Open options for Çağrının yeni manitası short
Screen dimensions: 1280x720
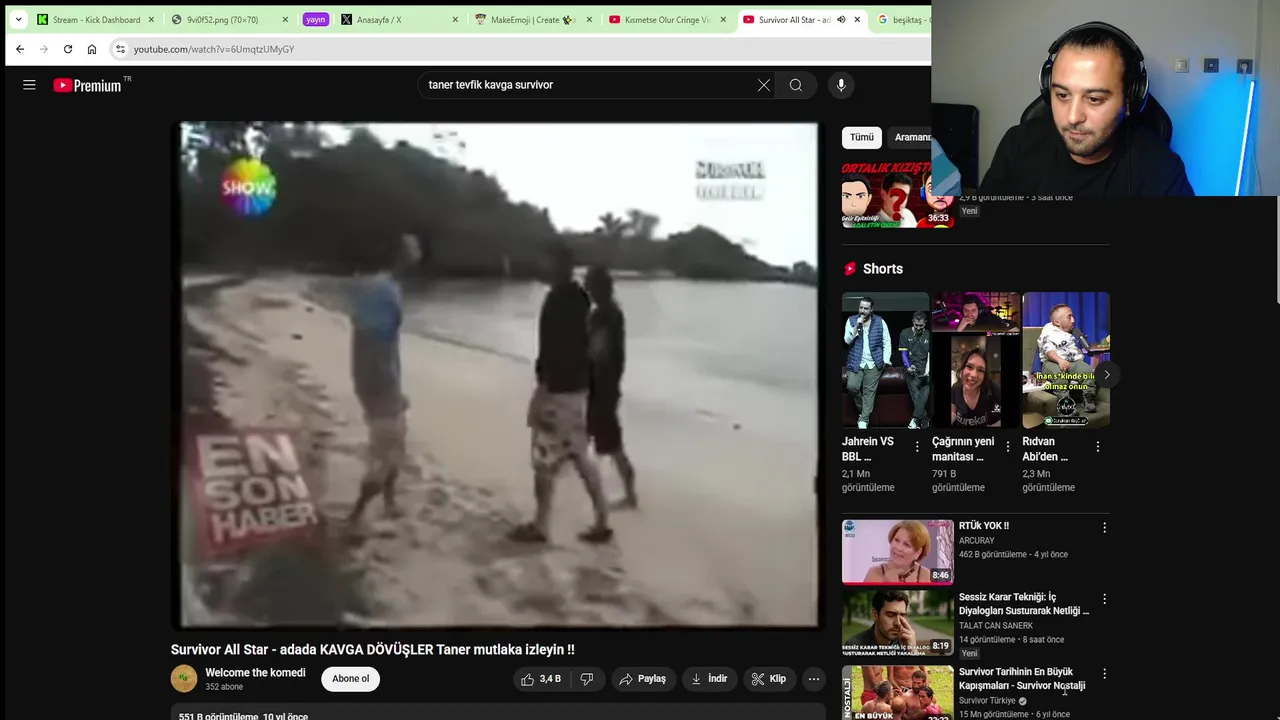(1008, 447)
